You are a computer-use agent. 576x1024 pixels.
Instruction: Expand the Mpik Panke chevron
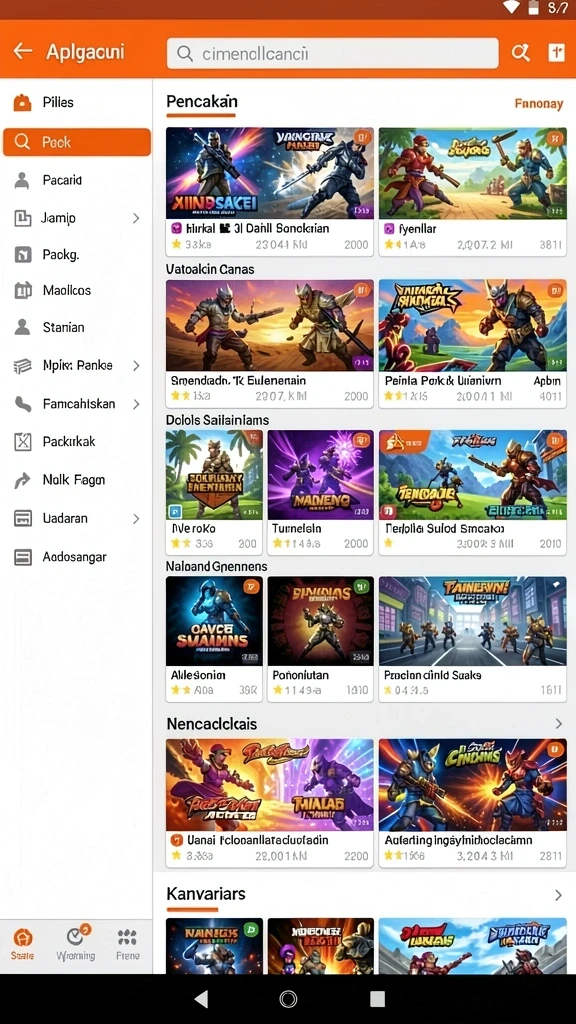click(x=136, y=366)
